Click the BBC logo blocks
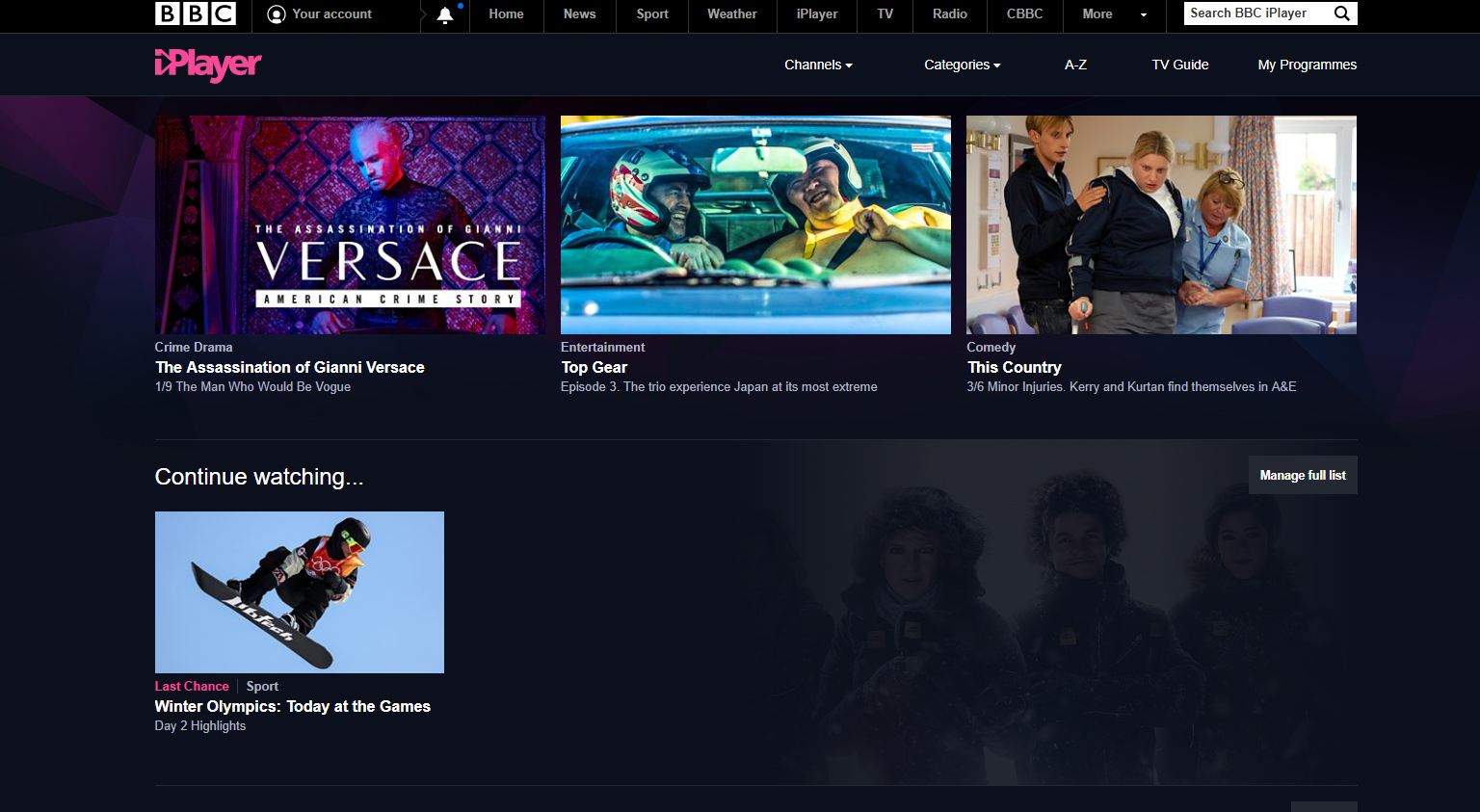Image resolution: width=1480 pixels, height=812 pixels. [x=196, y=13]
